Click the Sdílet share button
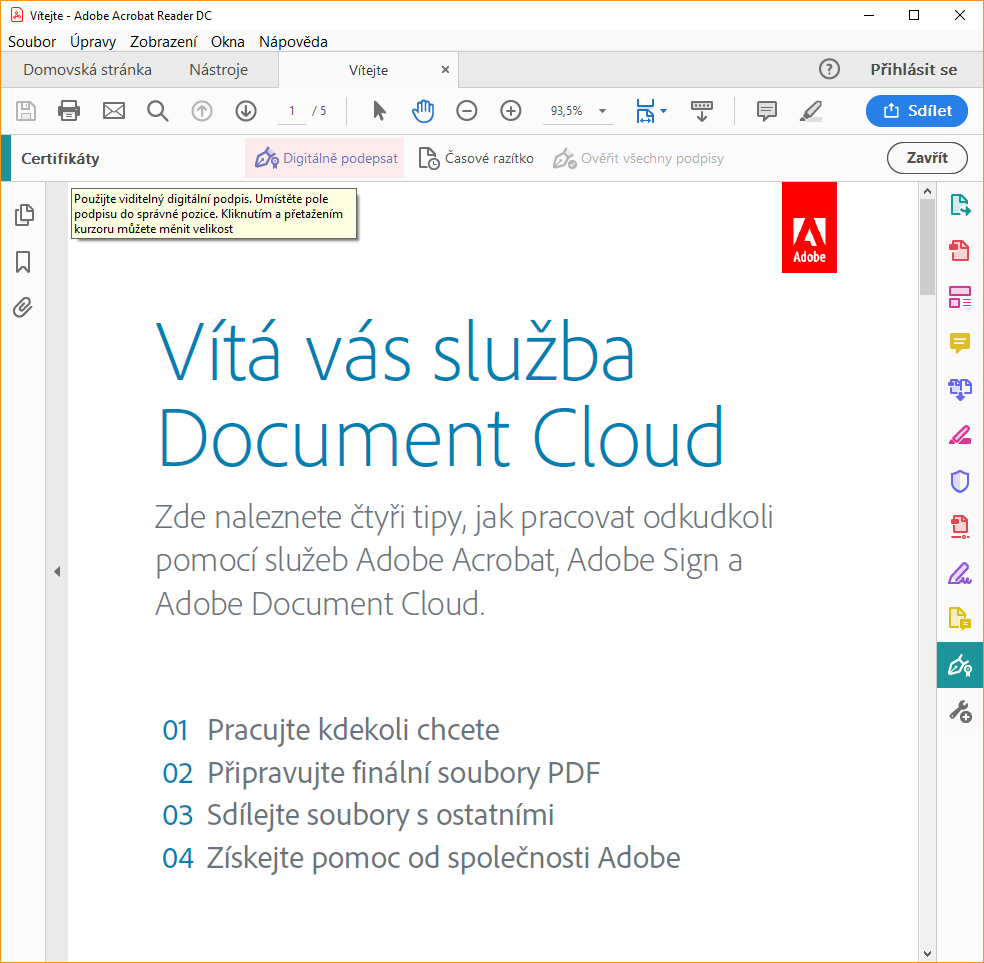984x963 pixels. (916, 111)
